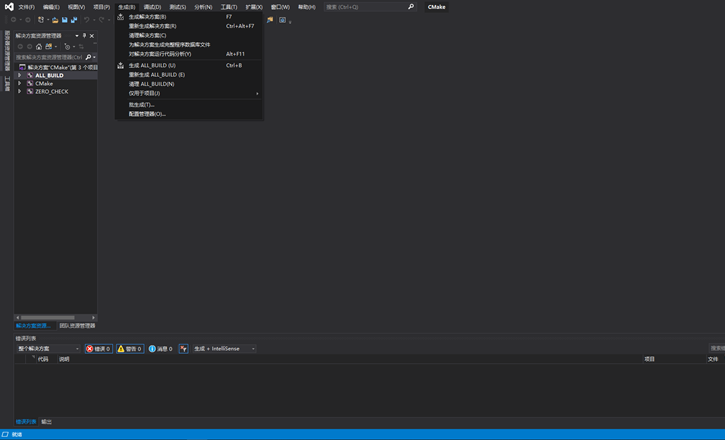Click the open file folder icon

[55, 20]
